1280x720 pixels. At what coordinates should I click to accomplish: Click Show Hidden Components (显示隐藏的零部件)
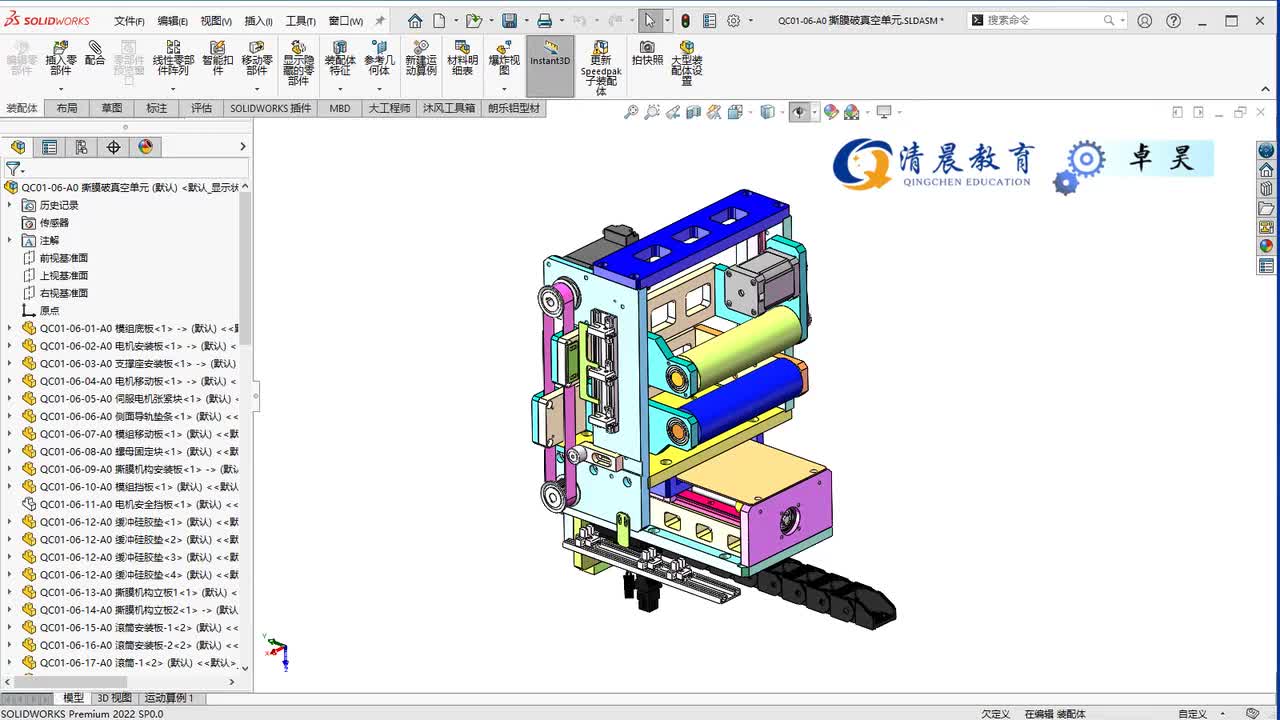298,63
